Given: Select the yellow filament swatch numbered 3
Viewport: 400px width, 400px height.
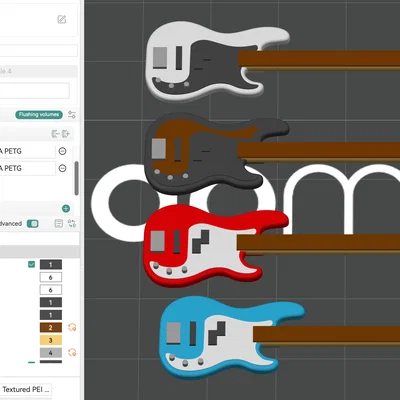Looking at the screenshot, I should (x=51, y=340).
